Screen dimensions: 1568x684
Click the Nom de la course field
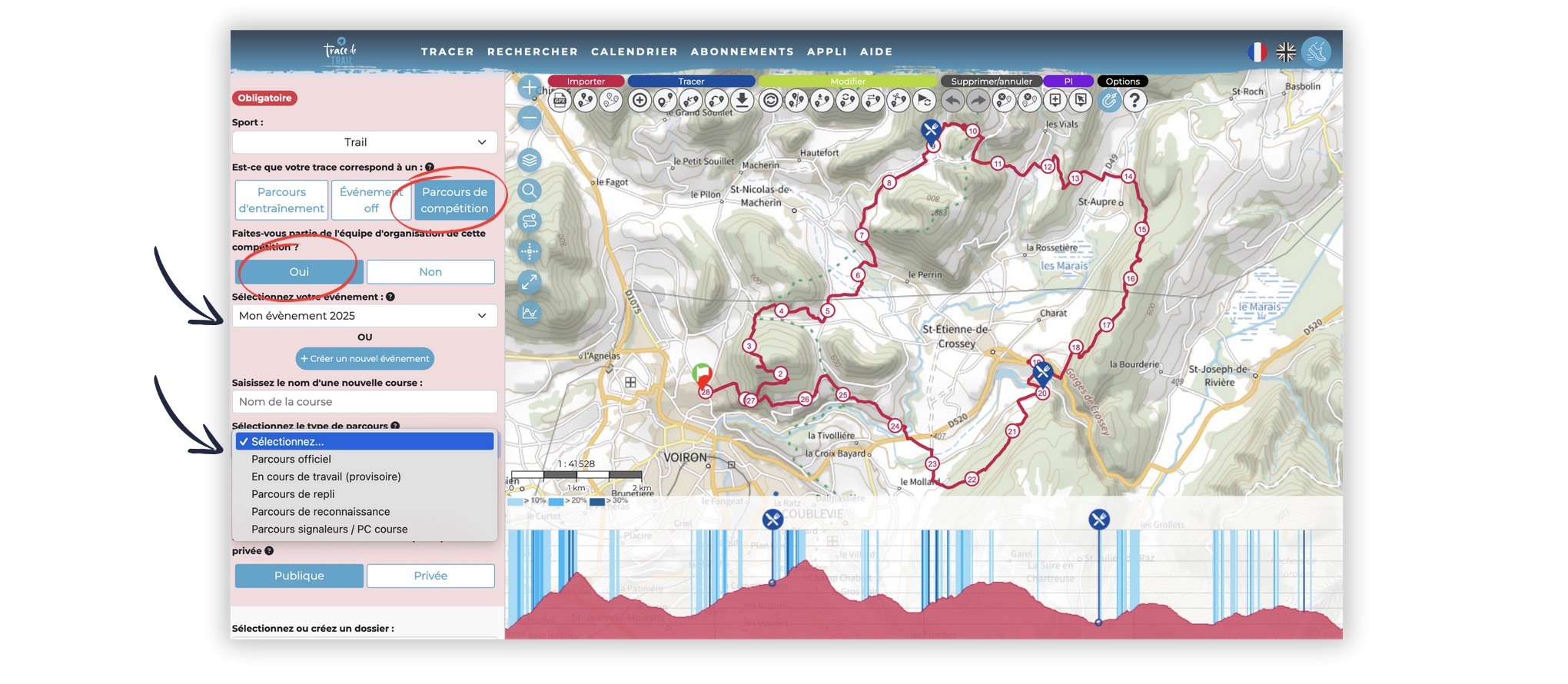tap(364, 402)
